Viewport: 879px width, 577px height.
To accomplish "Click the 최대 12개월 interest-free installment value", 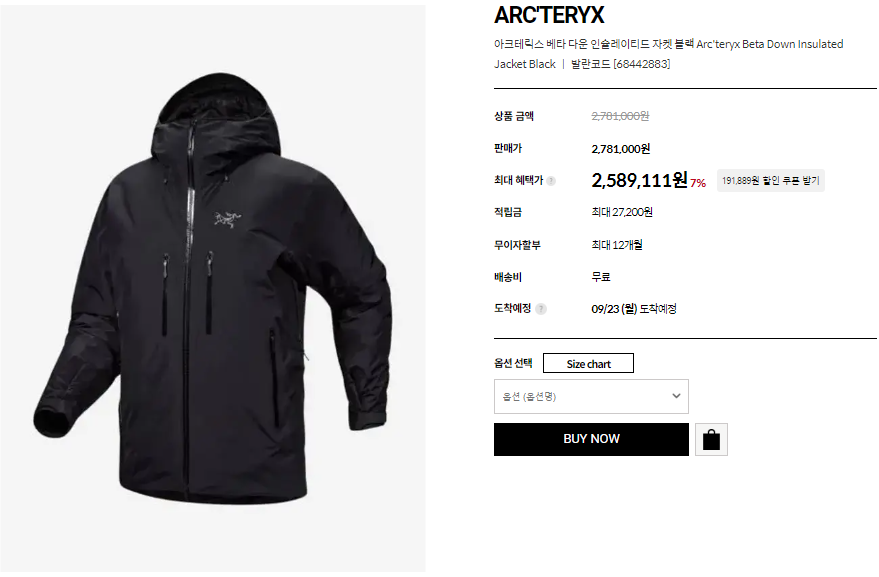I will click(x=617, y=245).
